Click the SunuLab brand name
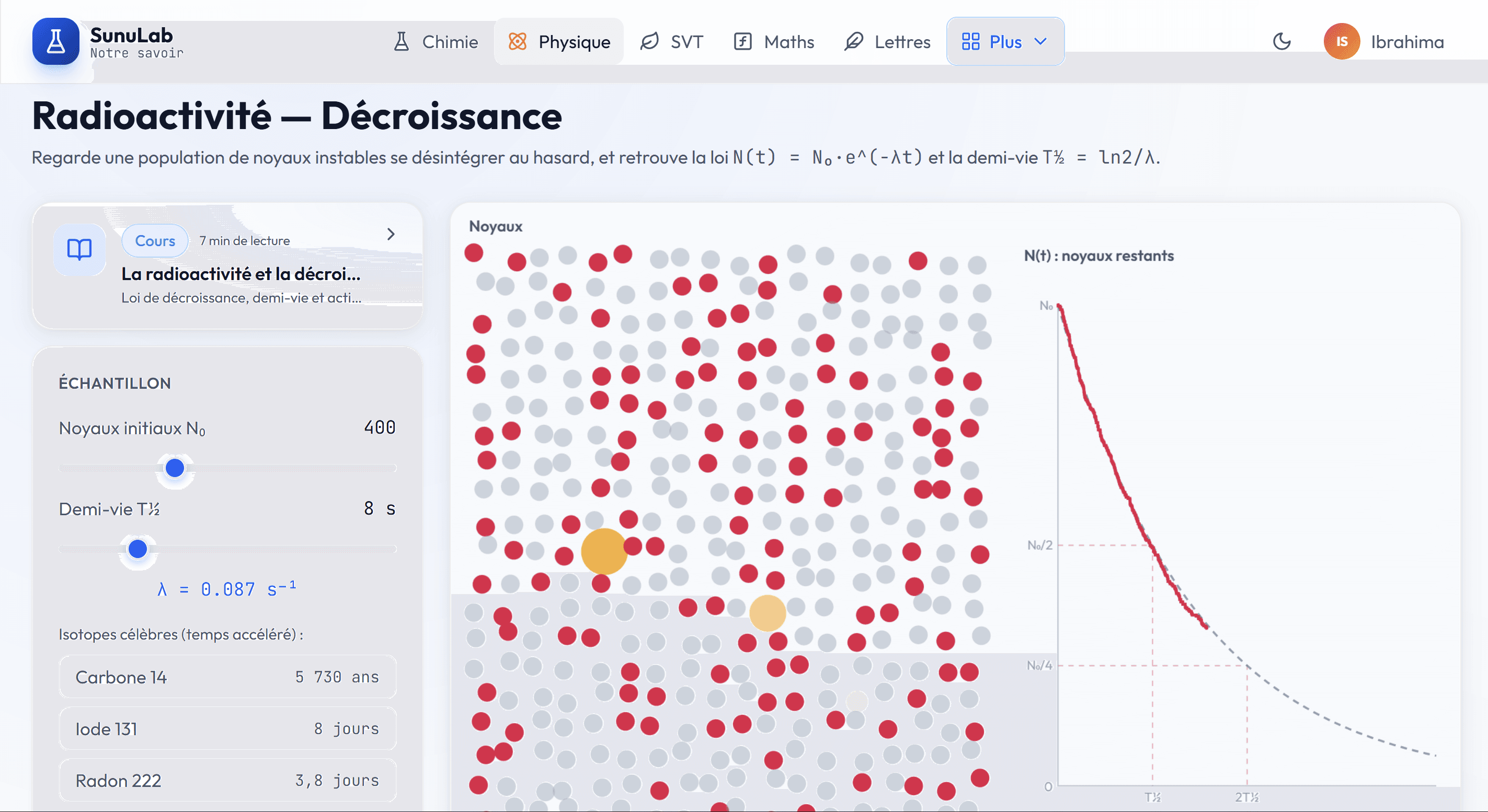 [132, 35]
